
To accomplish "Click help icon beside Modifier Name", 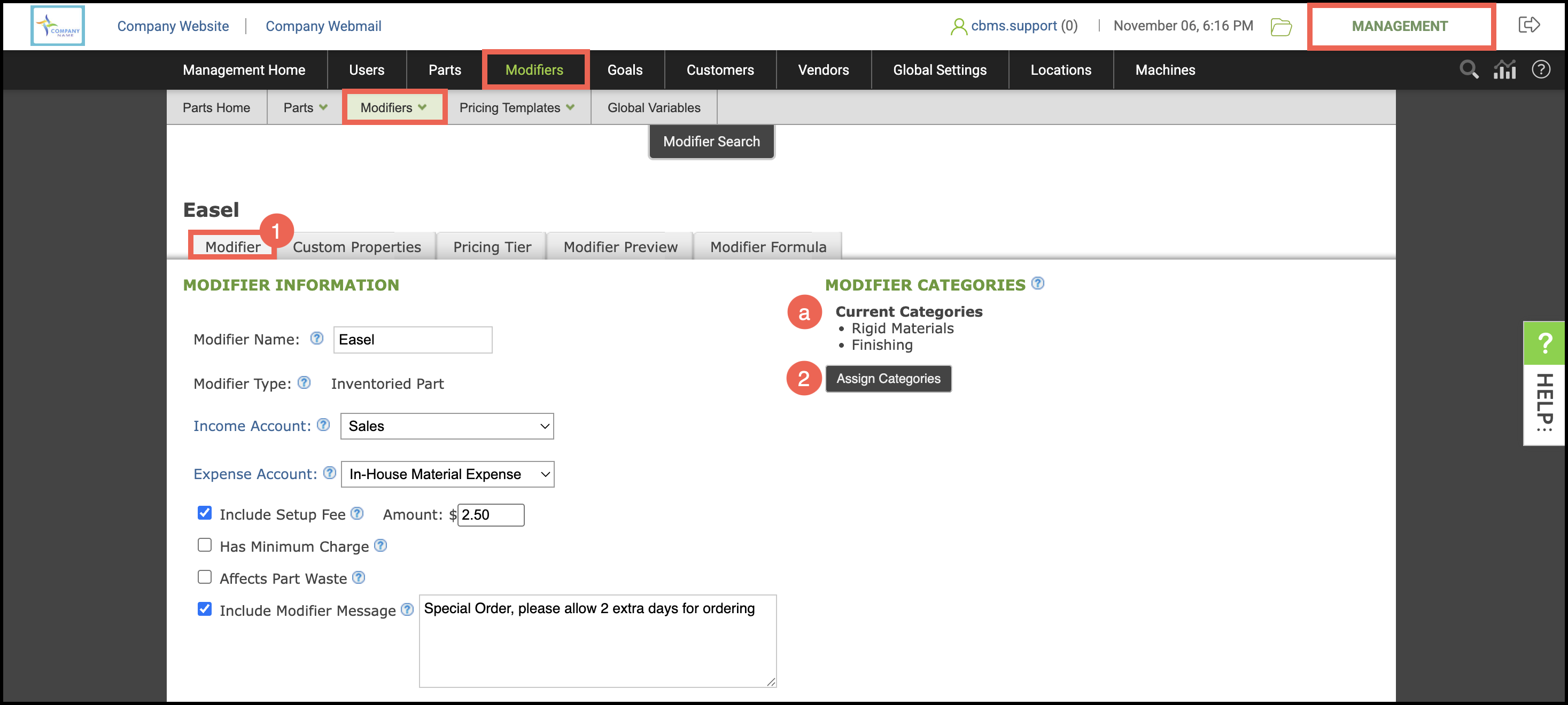I will tap(316, 338).
